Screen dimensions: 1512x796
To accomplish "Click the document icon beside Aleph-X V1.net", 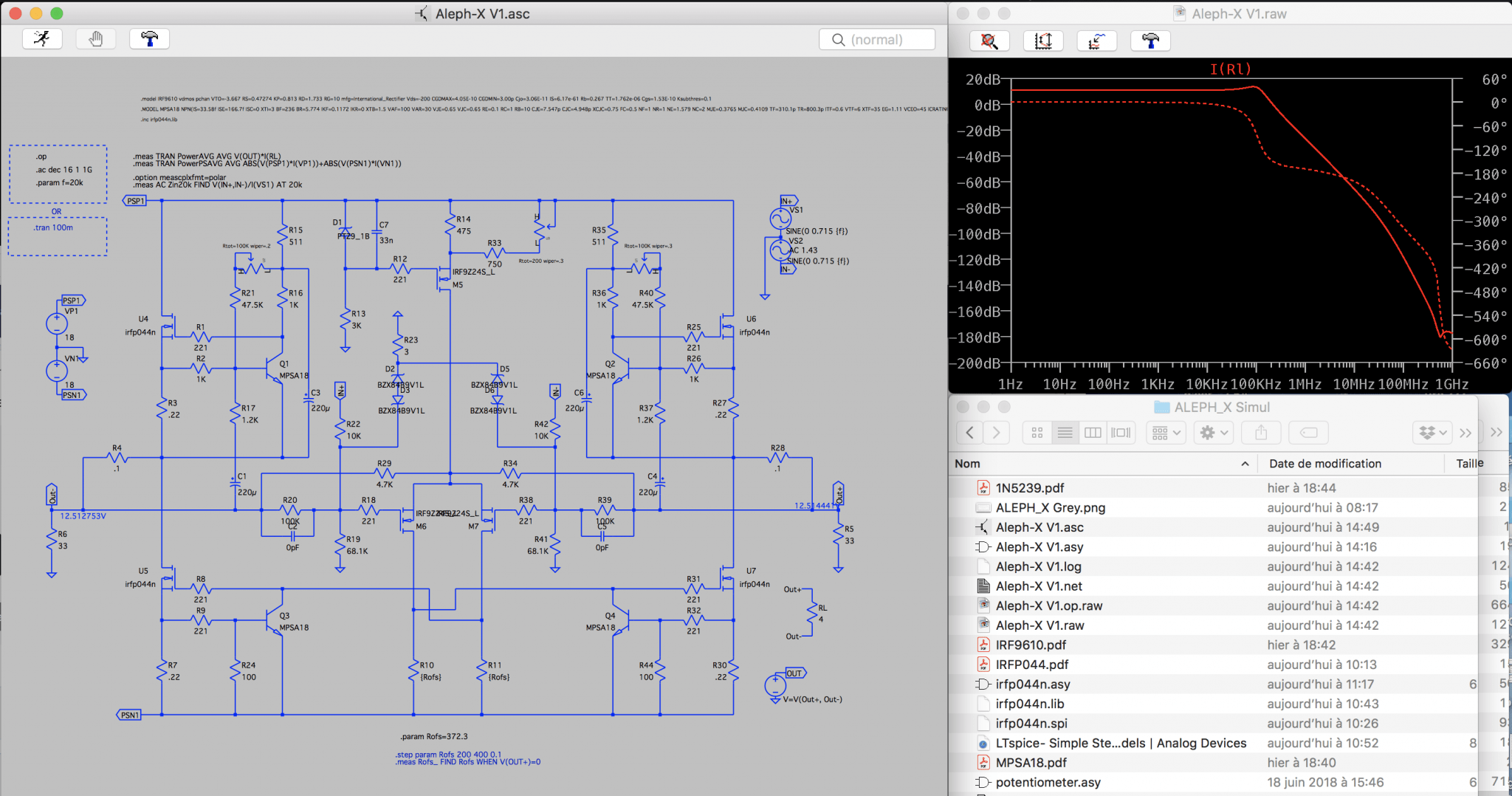I will coord(983,586).
